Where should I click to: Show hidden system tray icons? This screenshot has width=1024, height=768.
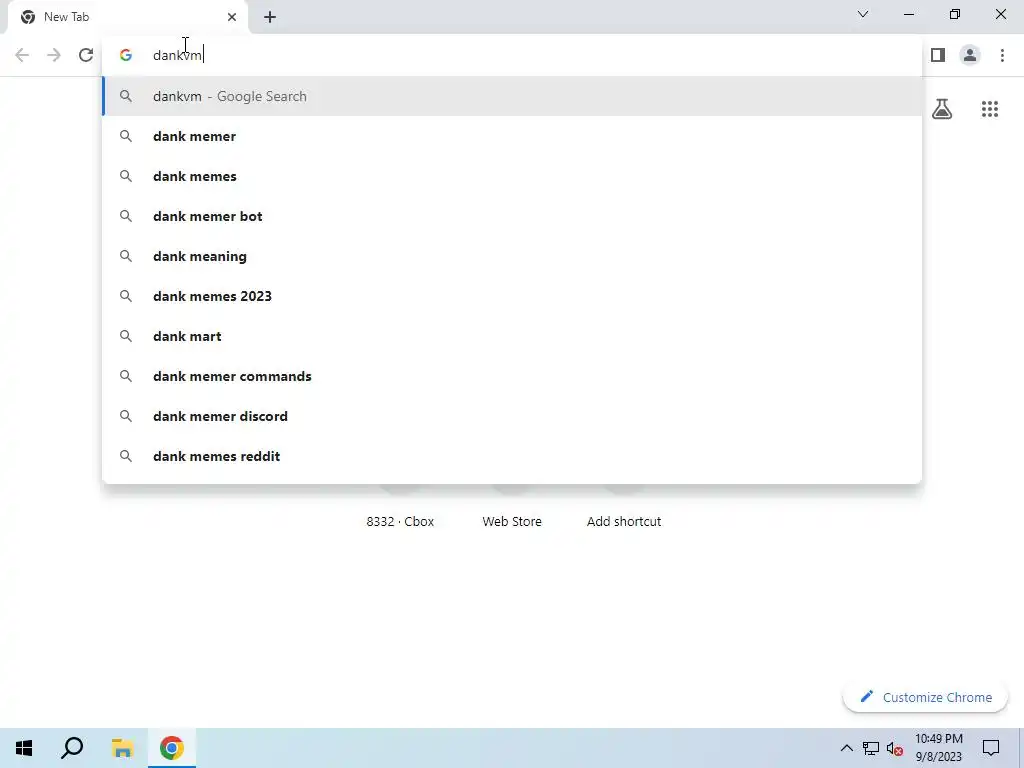click(846, 748)
